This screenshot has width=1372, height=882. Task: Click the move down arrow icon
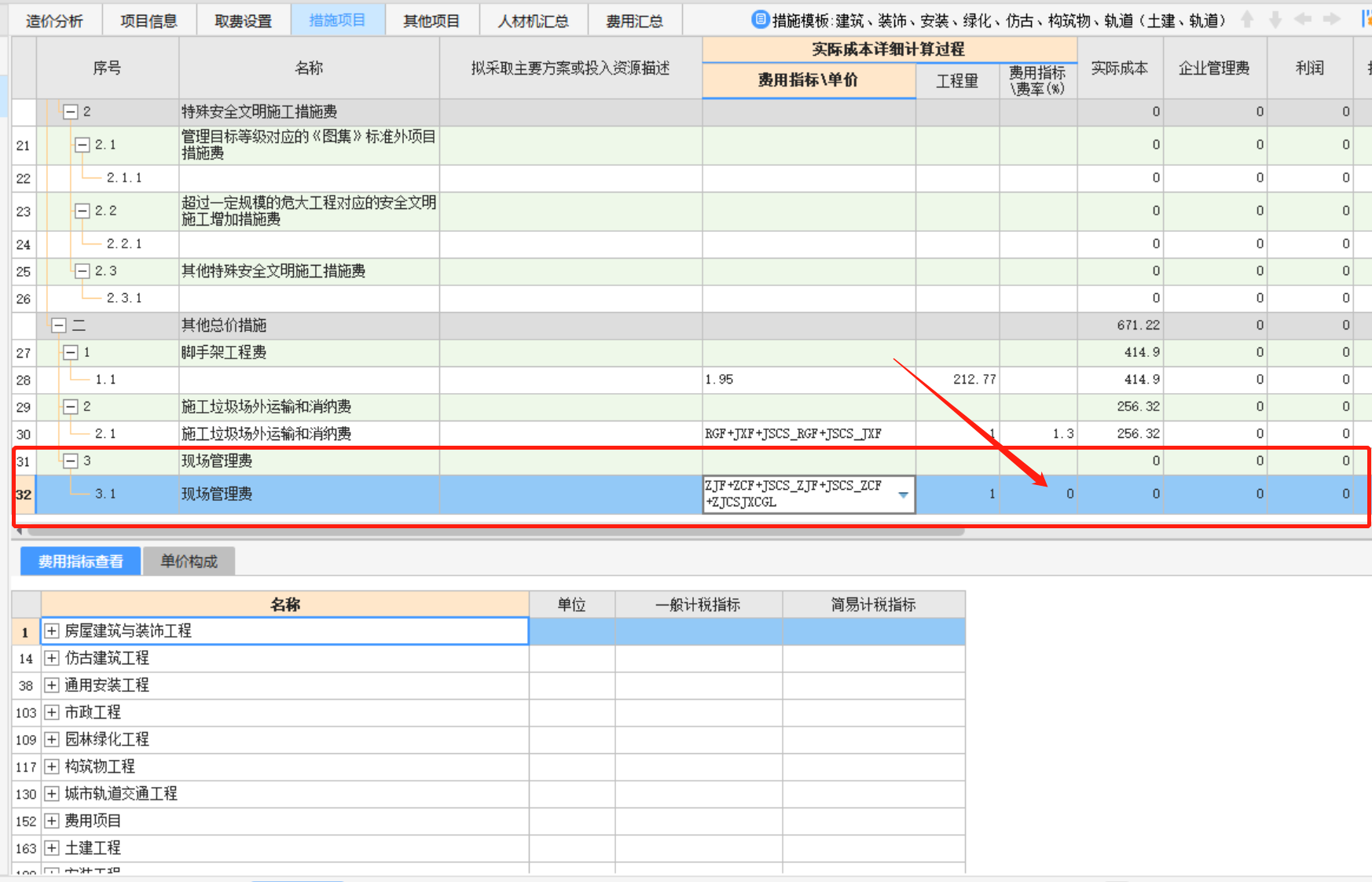(1275, 20)
